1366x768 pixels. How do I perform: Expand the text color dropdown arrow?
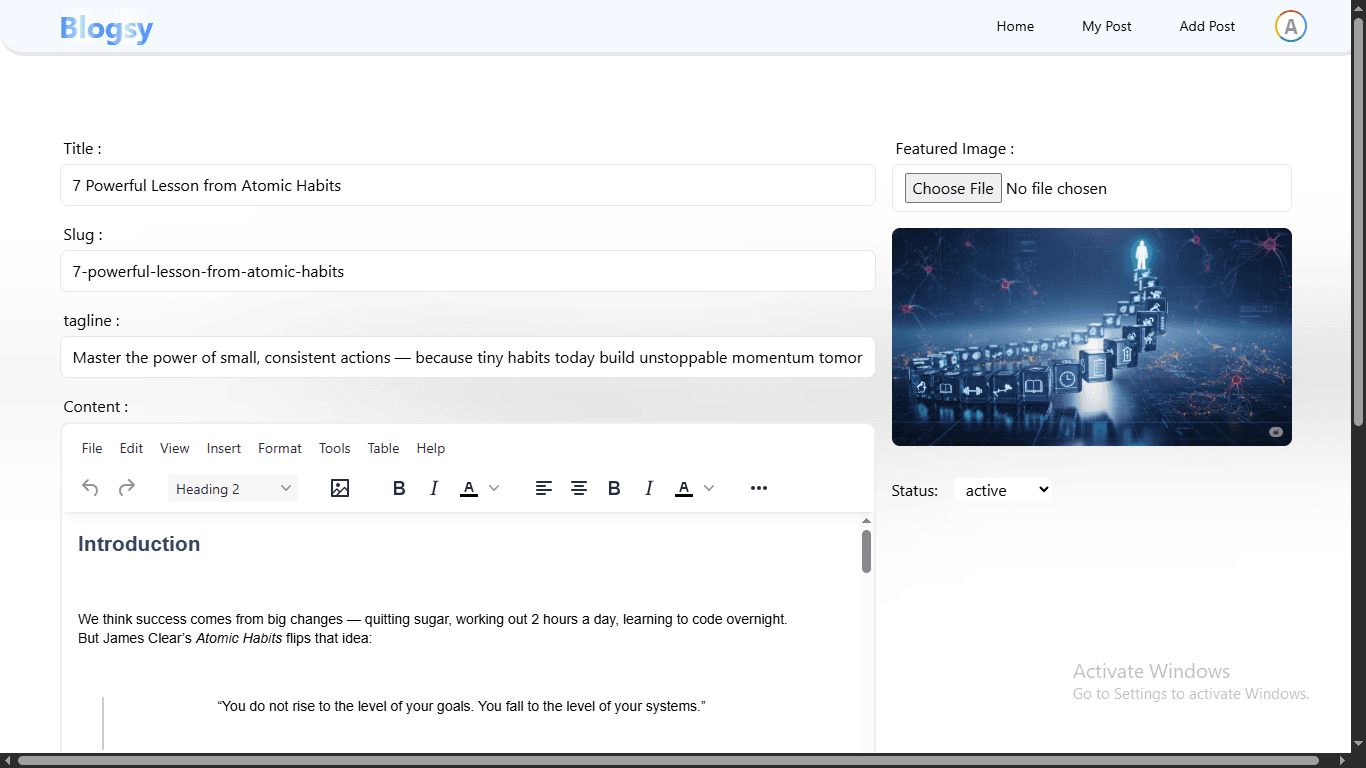(x=492, y=488)
